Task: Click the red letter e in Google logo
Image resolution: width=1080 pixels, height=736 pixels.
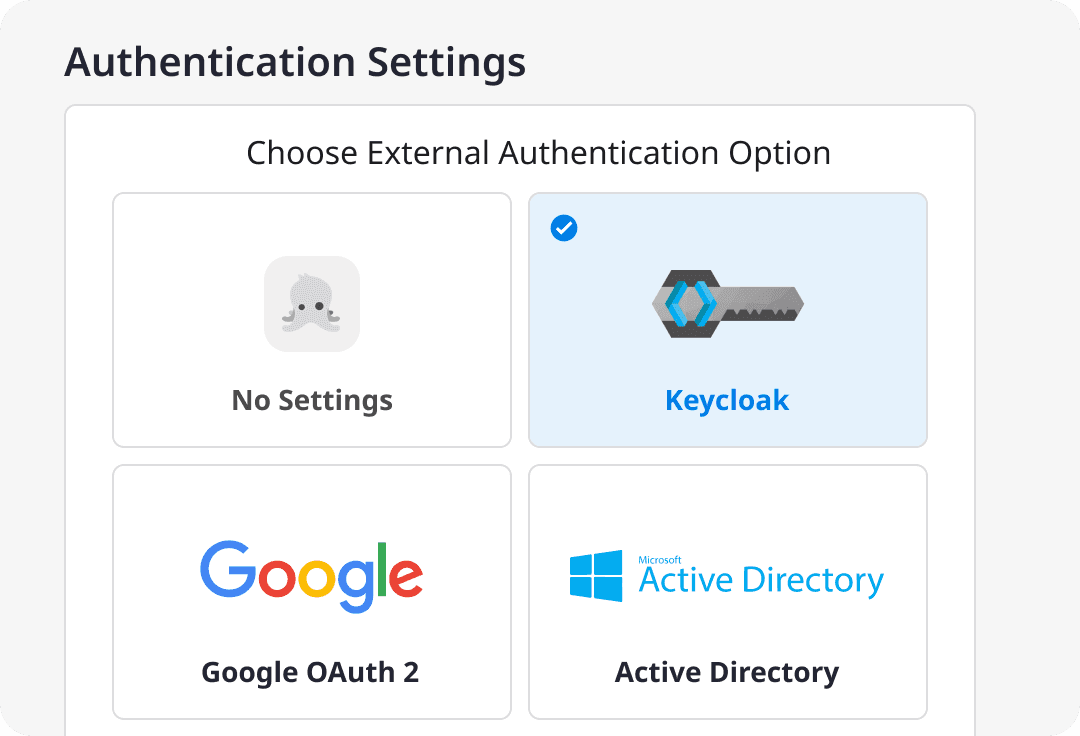Action: point(405,577)
